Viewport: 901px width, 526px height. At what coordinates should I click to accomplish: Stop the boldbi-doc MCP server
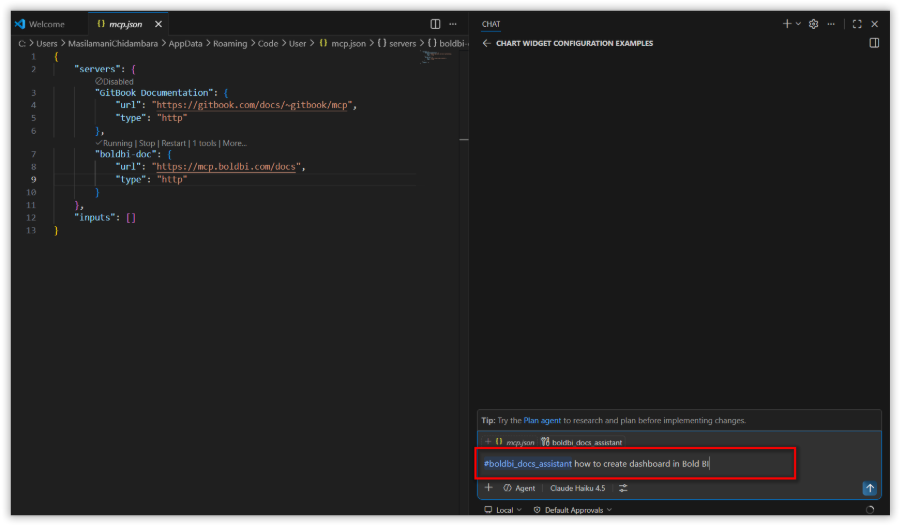tap(147, 143)
